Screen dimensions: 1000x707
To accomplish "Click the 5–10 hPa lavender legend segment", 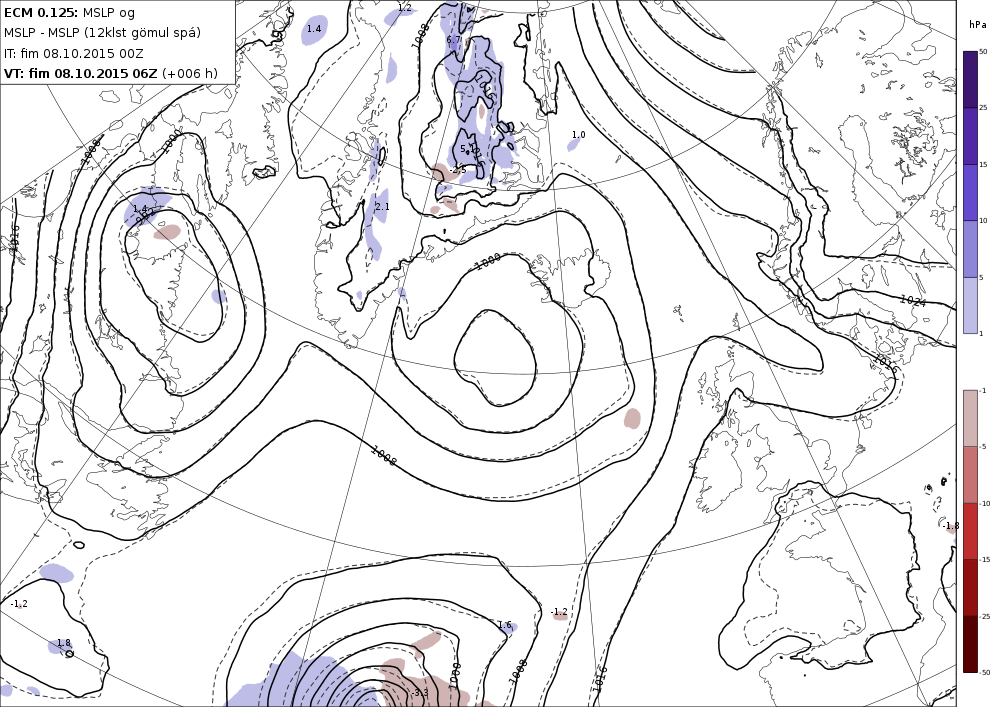I will click(x=970, y=249).
